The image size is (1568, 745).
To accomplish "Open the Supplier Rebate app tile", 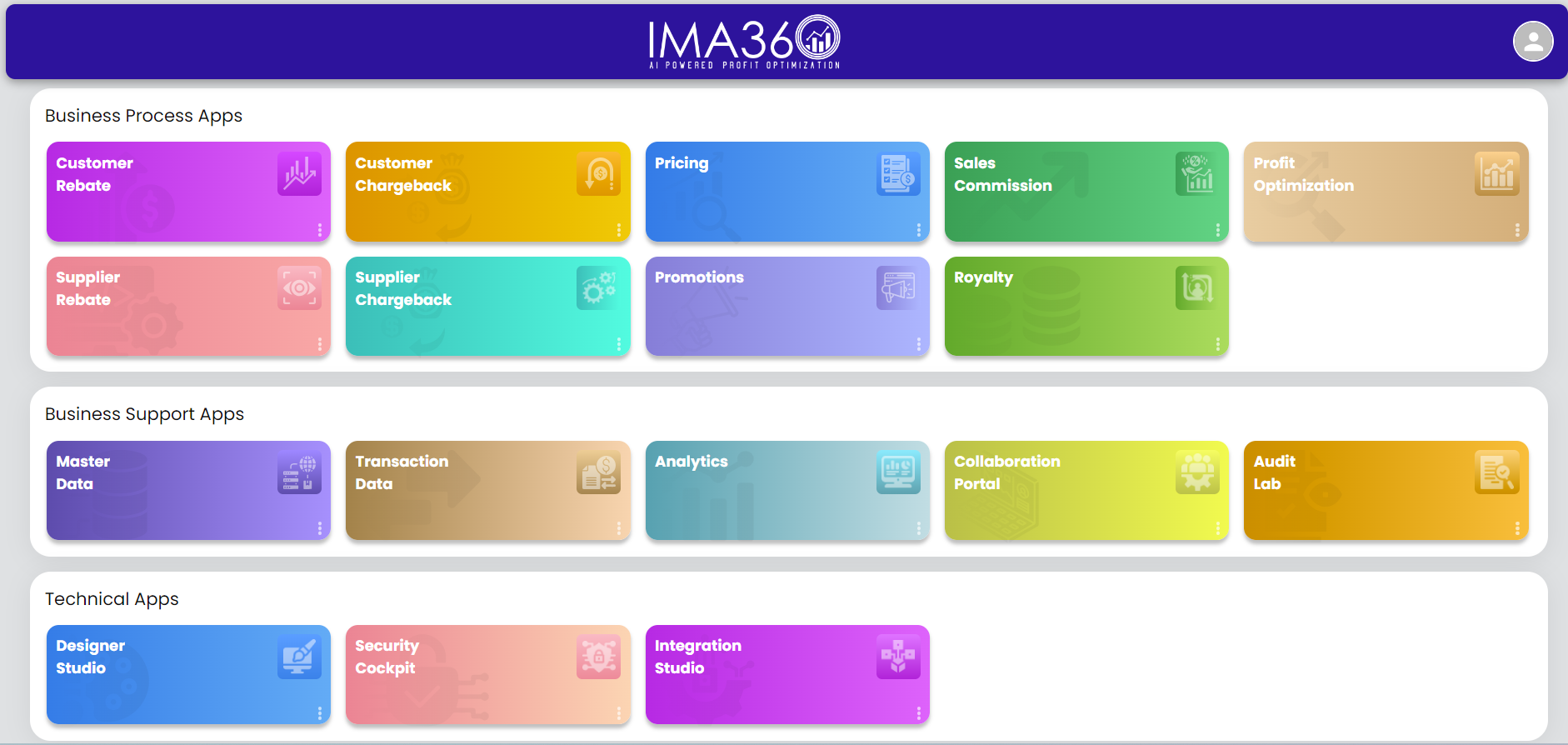I will pos(188,306).
